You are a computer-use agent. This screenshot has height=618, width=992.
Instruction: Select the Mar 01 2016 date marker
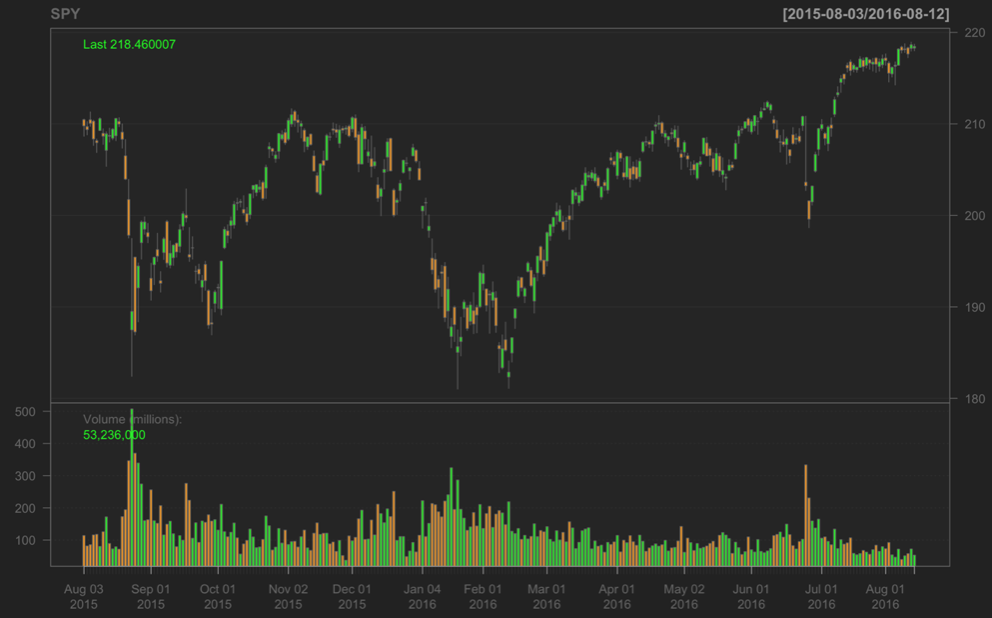(547, 596)
